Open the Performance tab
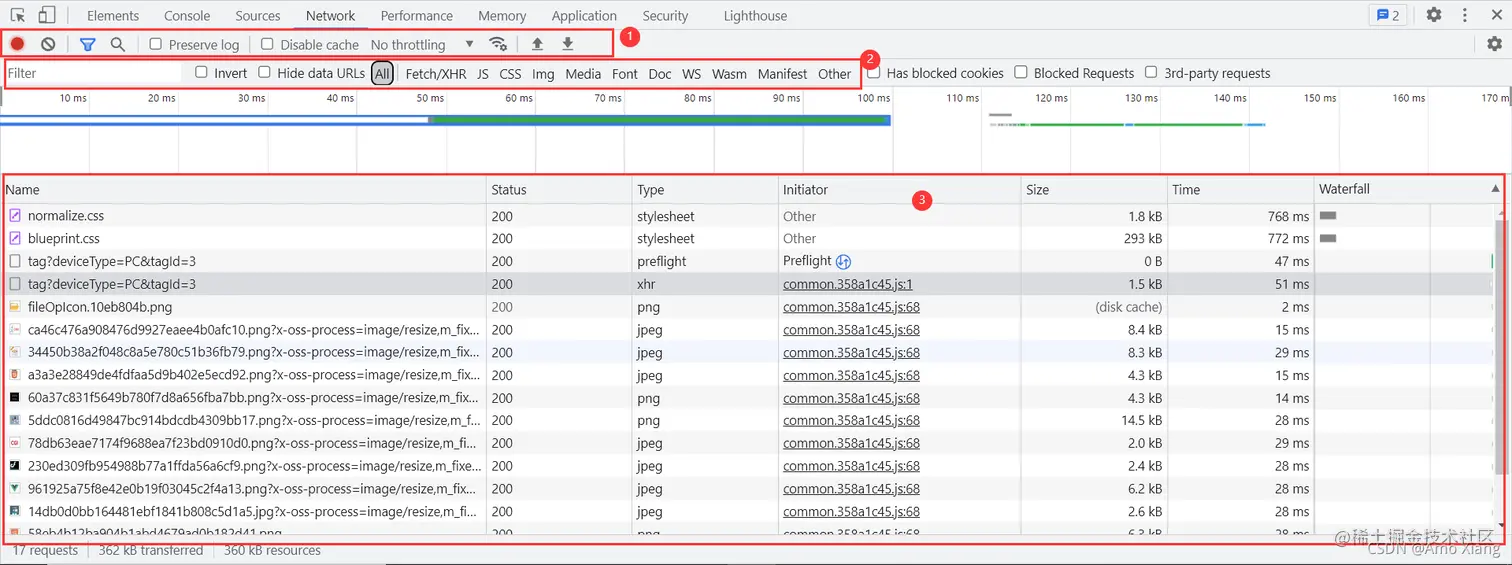The width and height of the screenshot is (1512, 565). coord(417,16)
